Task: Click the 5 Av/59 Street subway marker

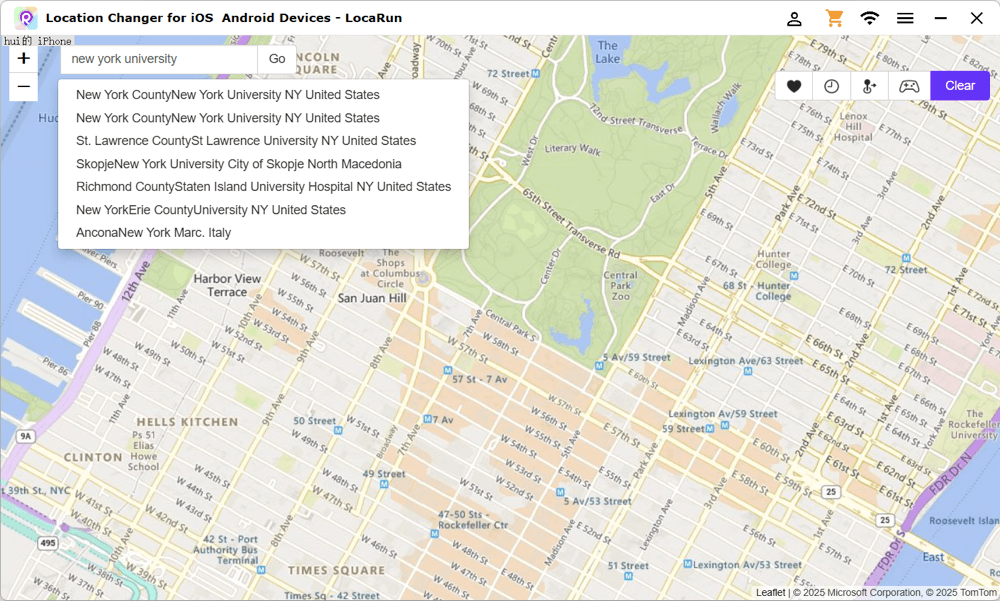Action: coord(599,366)
